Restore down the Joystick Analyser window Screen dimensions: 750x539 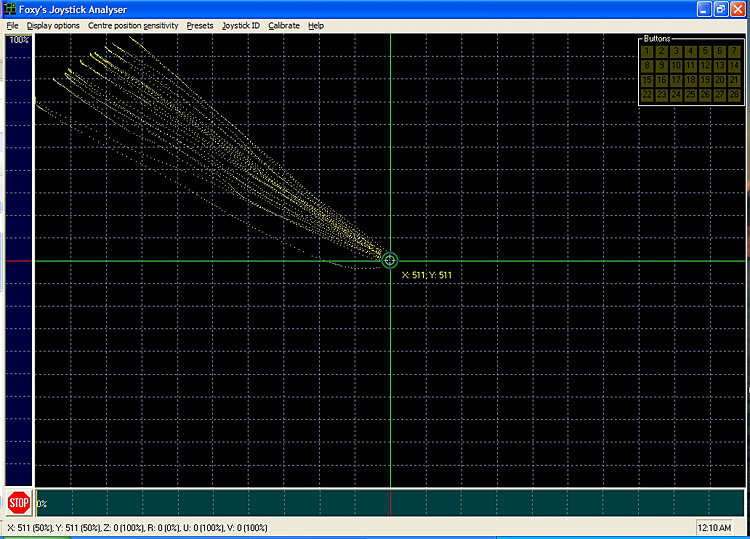tap(721, 9)
